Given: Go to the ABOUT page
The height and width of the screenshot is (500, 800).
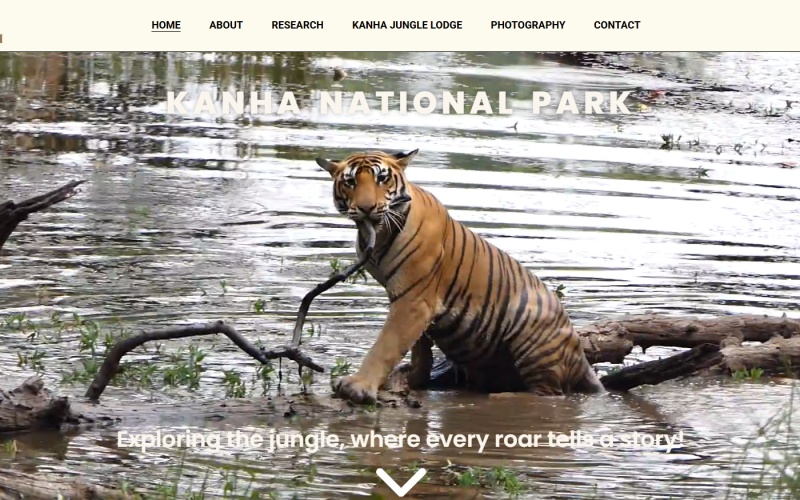Looking at the screenshot, I should pyautogui.click(x=226, y=25).
